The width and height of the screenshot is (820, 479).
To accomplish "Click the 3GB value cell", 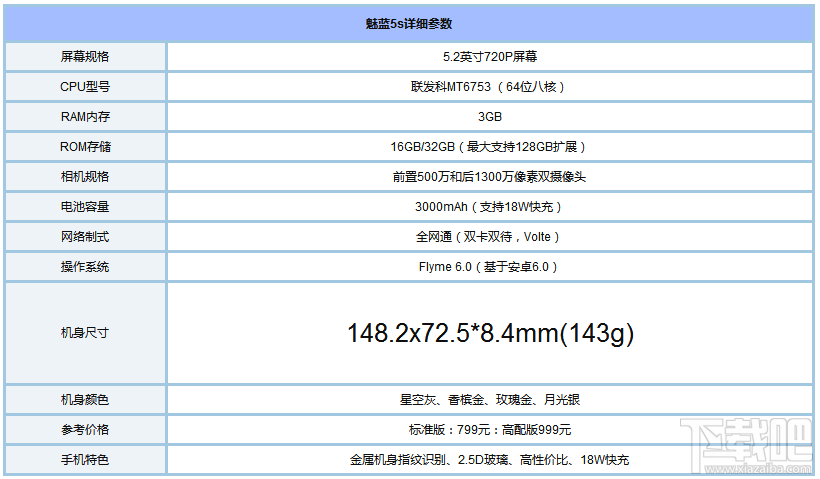I will [x=490, y=117].
